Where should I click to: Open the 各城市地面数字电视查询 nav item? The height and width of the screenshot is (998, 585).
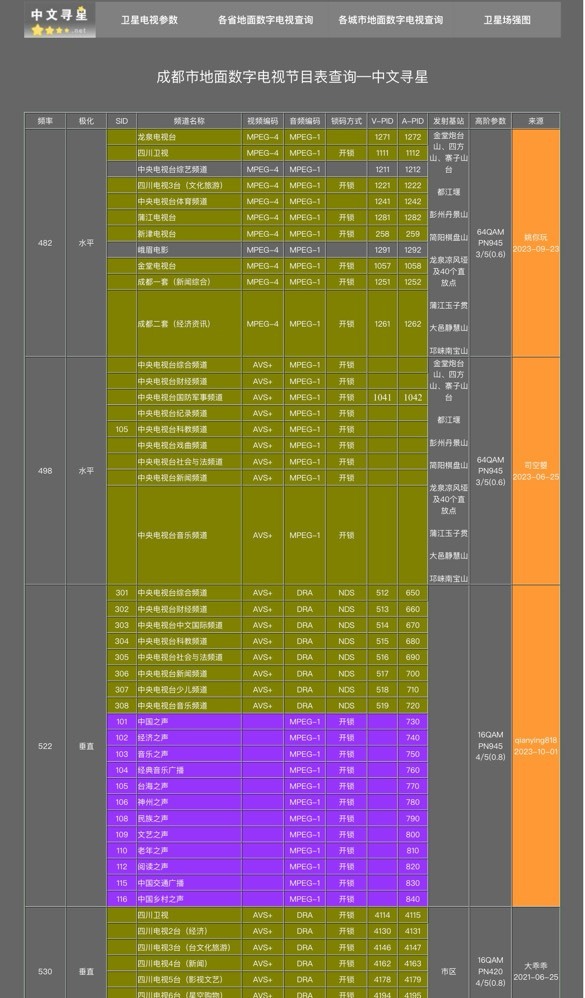[391, 20]
